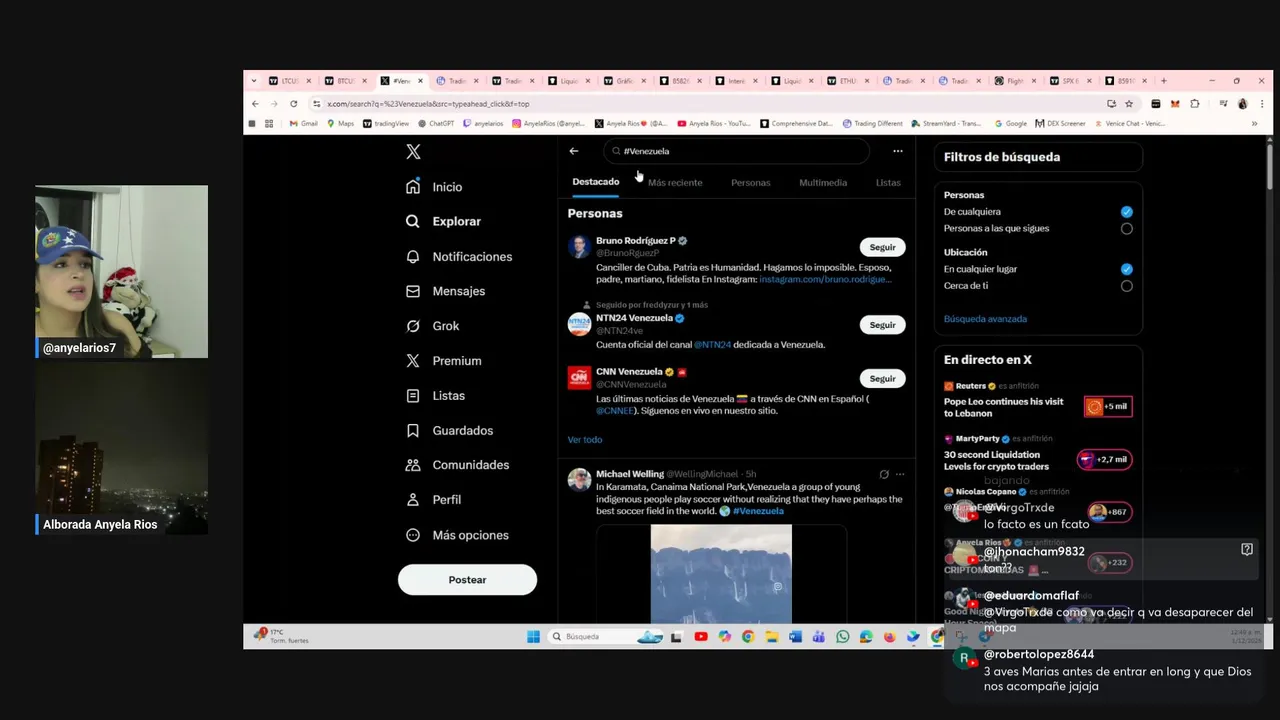Open the Ver todo link
Viewport: 1280px width, 720px height.
click(x=585, y=440)
